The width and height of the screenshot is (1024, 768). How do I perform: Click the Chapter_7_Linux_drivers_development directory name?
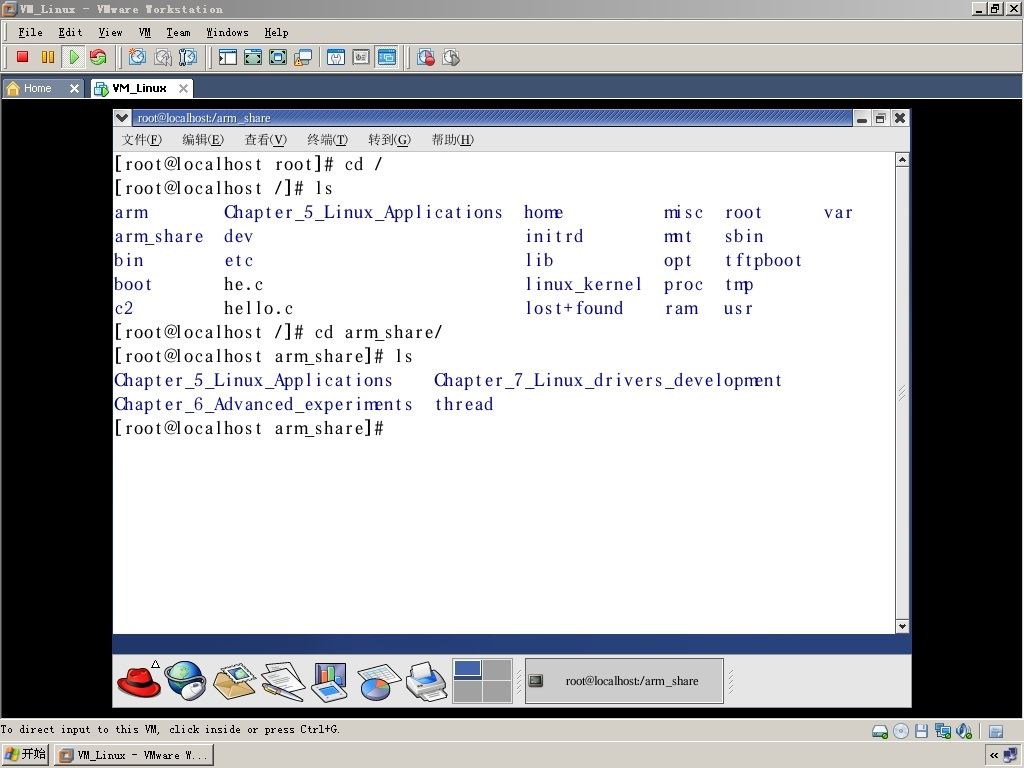click(x=607, y=381)
